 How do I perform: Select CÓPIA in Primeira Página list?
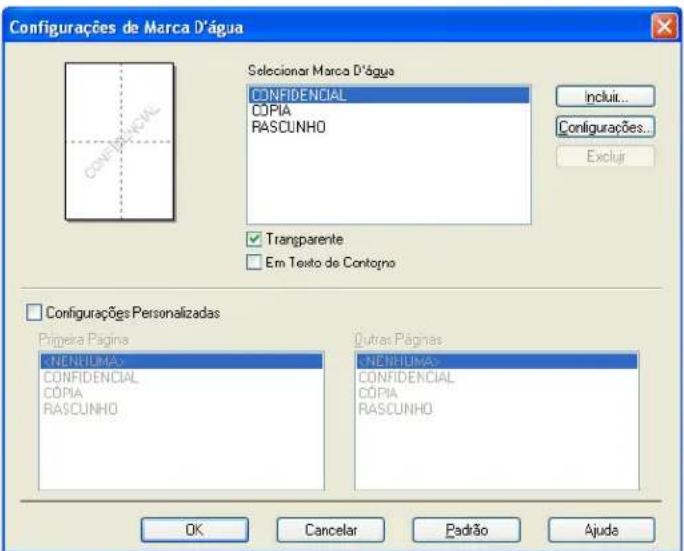(x=181, y=393)
